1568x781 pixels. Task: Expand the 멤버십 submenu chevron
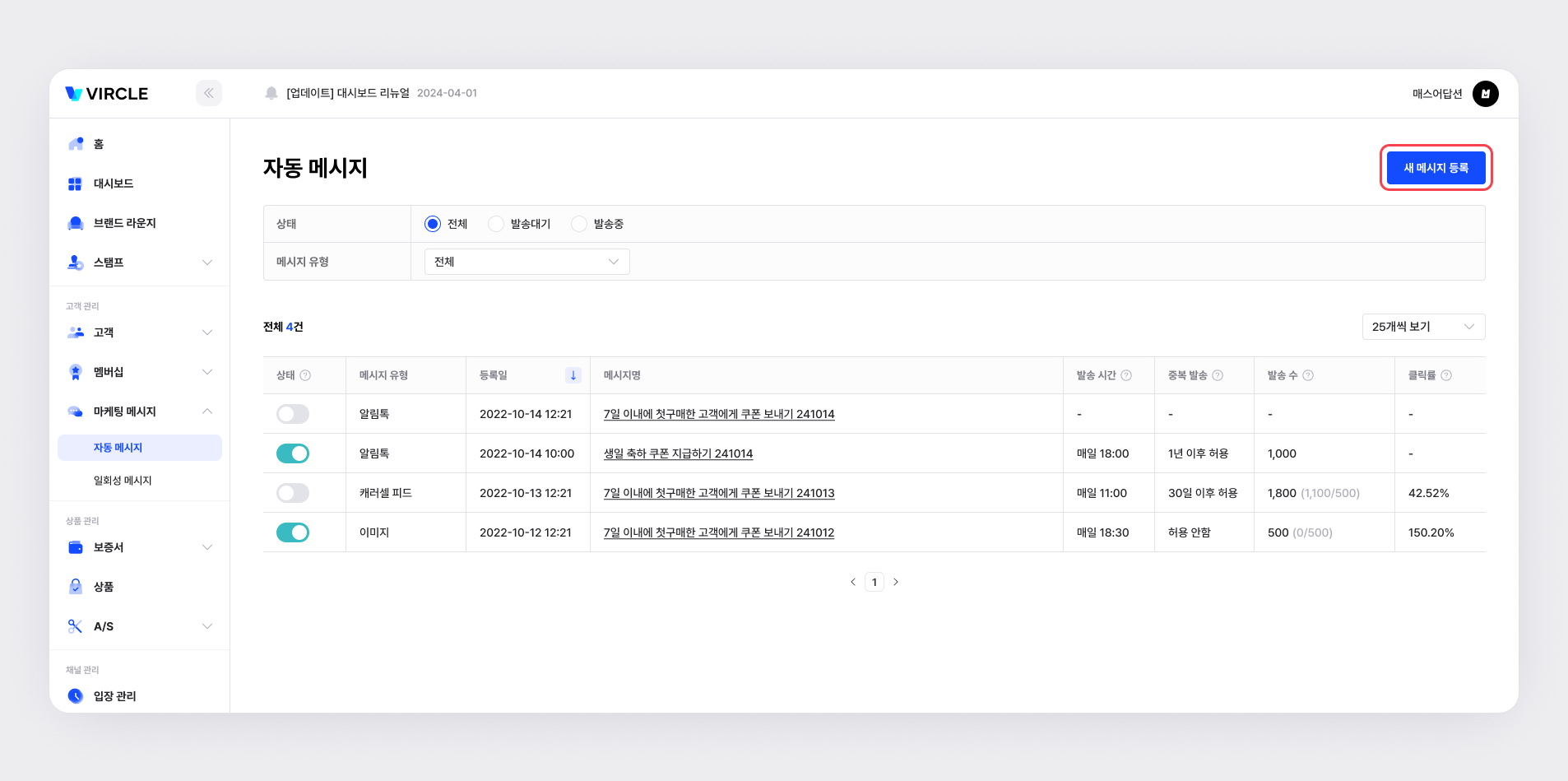click(207, 372)
